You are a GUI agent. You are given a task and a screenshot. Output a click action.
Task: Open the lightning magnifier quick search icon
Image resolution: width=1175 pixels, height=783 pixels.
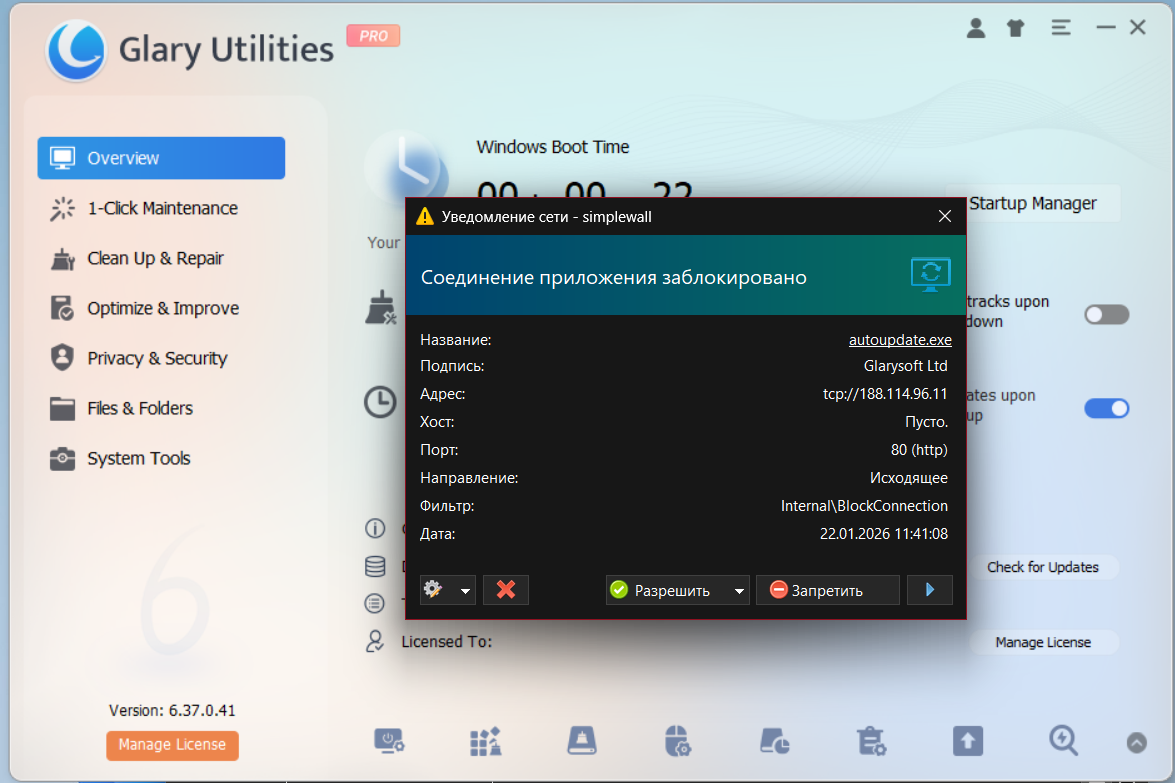click(x=1063, y=741)
